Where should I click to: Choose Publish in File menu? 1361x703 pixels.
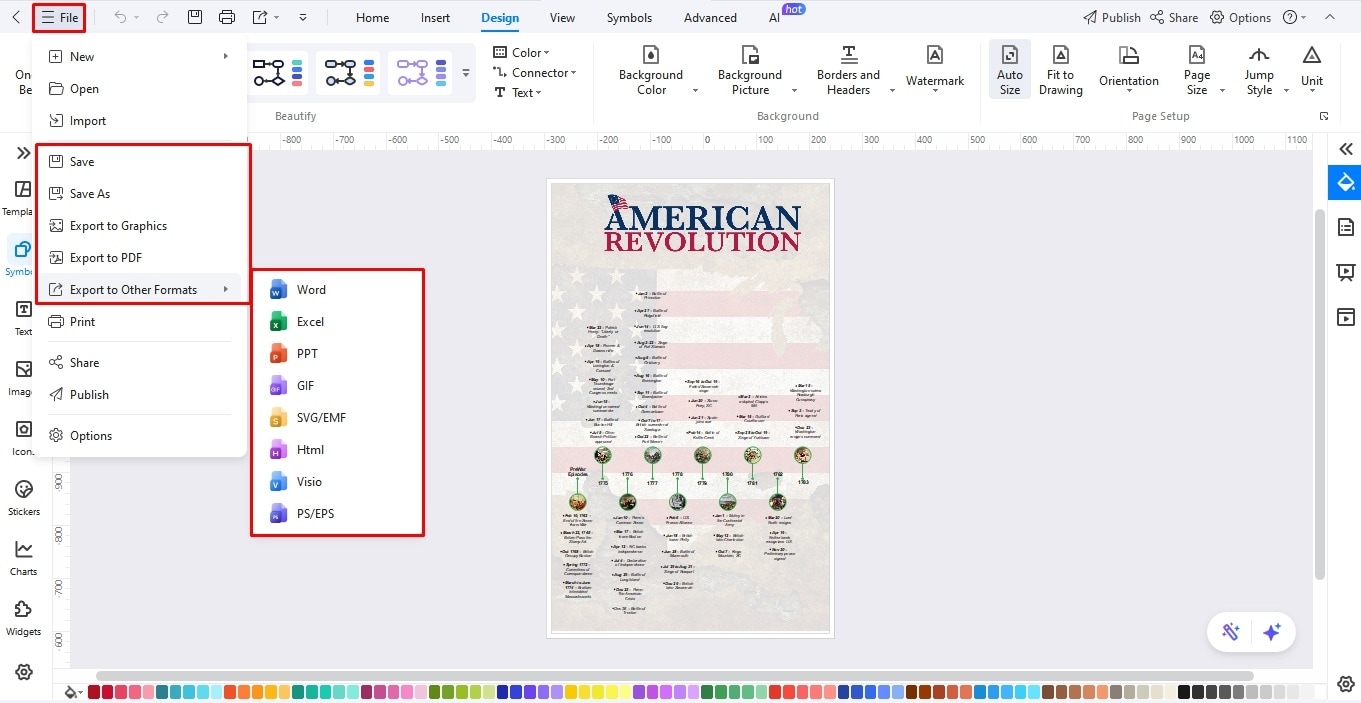point(139,395)
